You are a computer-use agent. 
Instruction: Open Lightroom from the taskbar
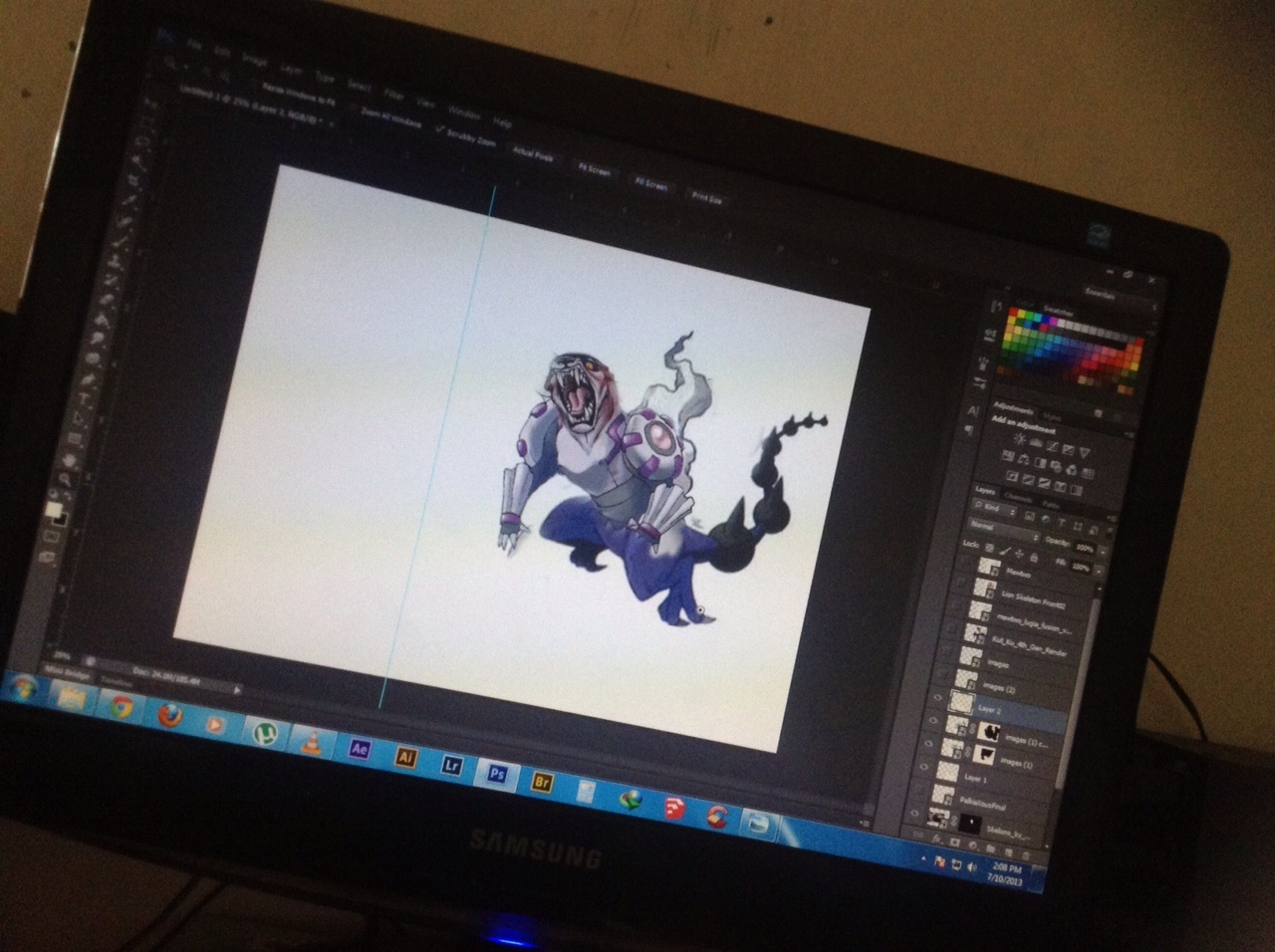pyautogui.click(x=450, y=765)
